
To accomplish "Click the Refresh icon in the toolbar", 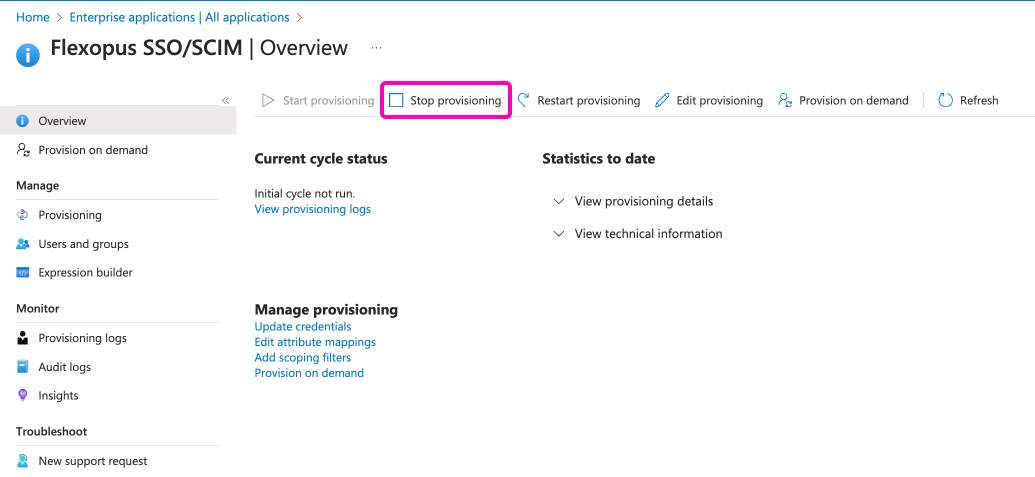I will 945,100.
